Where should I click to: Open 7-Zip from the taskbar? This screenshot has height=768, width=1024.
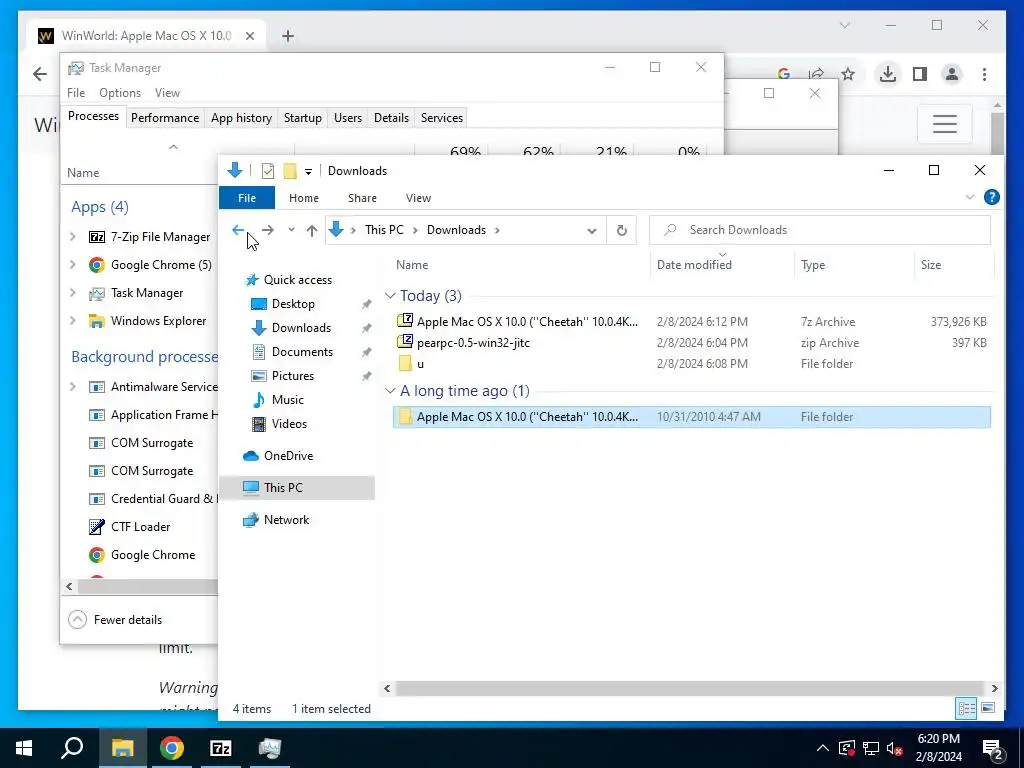[221, 748]
